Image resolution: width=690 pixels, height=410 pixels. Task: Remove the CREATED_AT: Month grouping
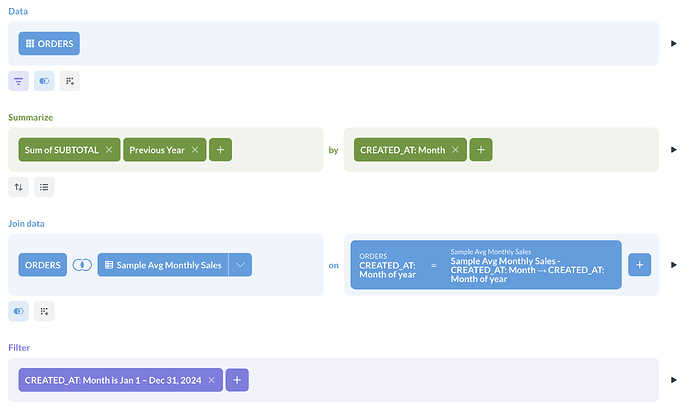coord(455,150)
